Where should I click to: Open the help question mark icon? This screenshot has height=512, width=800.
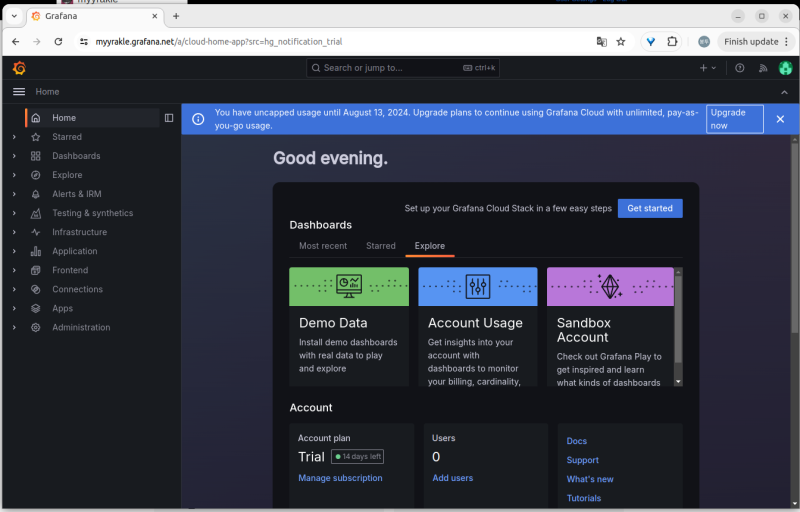tap(740, 68)
